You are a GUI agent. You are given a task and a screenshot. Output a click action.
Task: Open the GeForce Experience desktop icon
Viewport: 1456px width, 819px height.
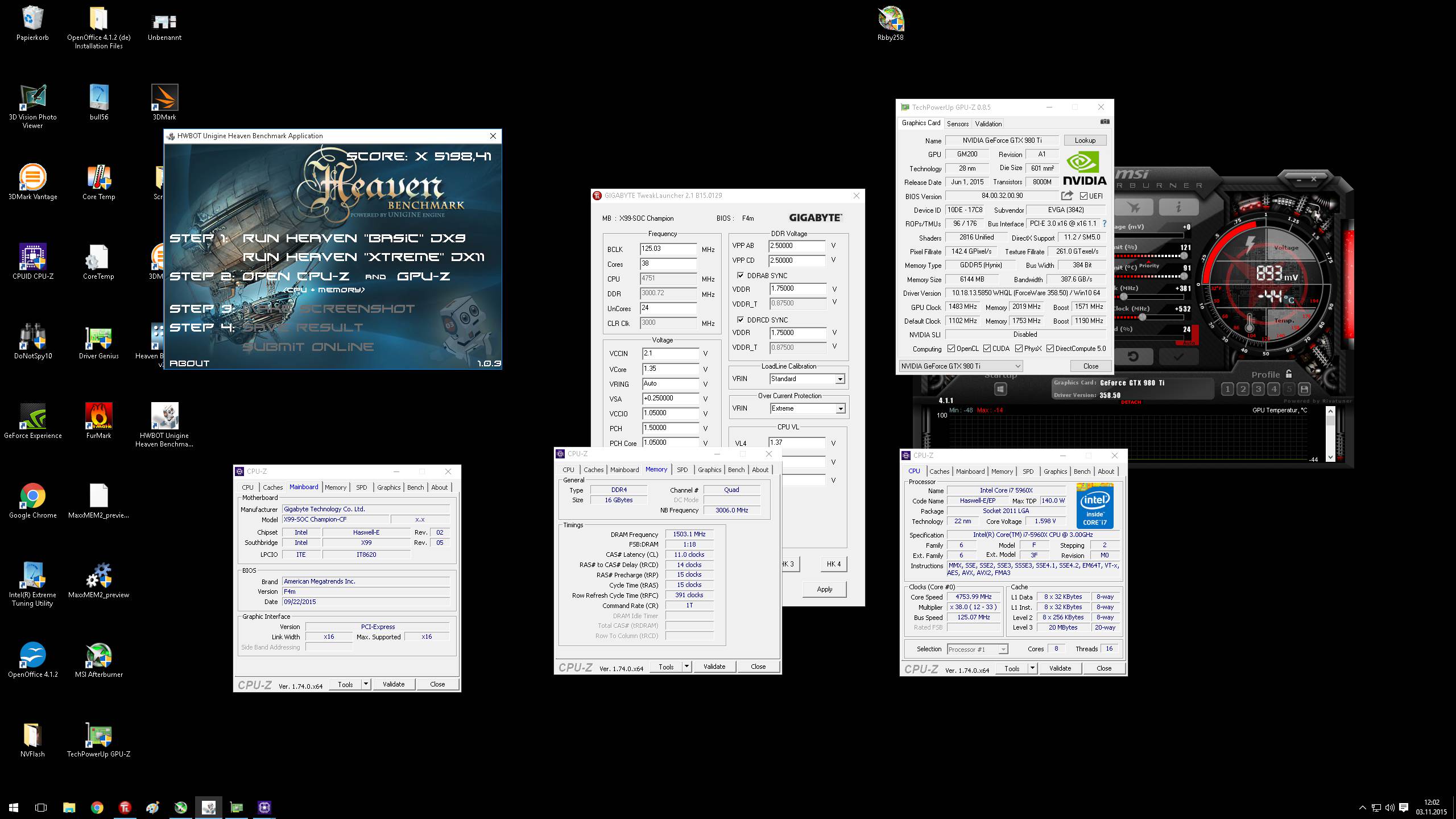click(x=32, y=421)
